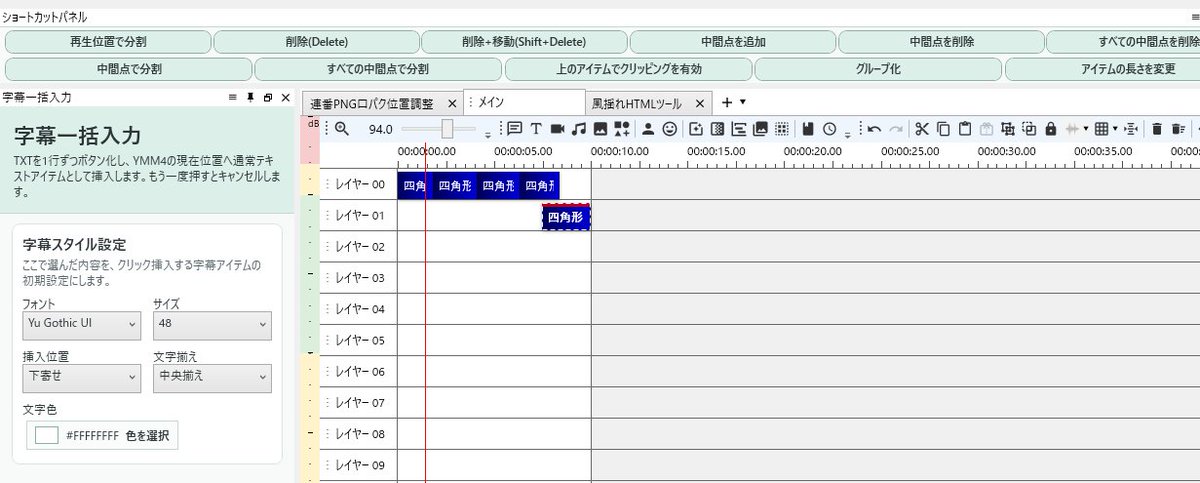Open the tab list dropdown arrow beside plus
This screenshot has width=1200, height=483.
coord(743,102)
